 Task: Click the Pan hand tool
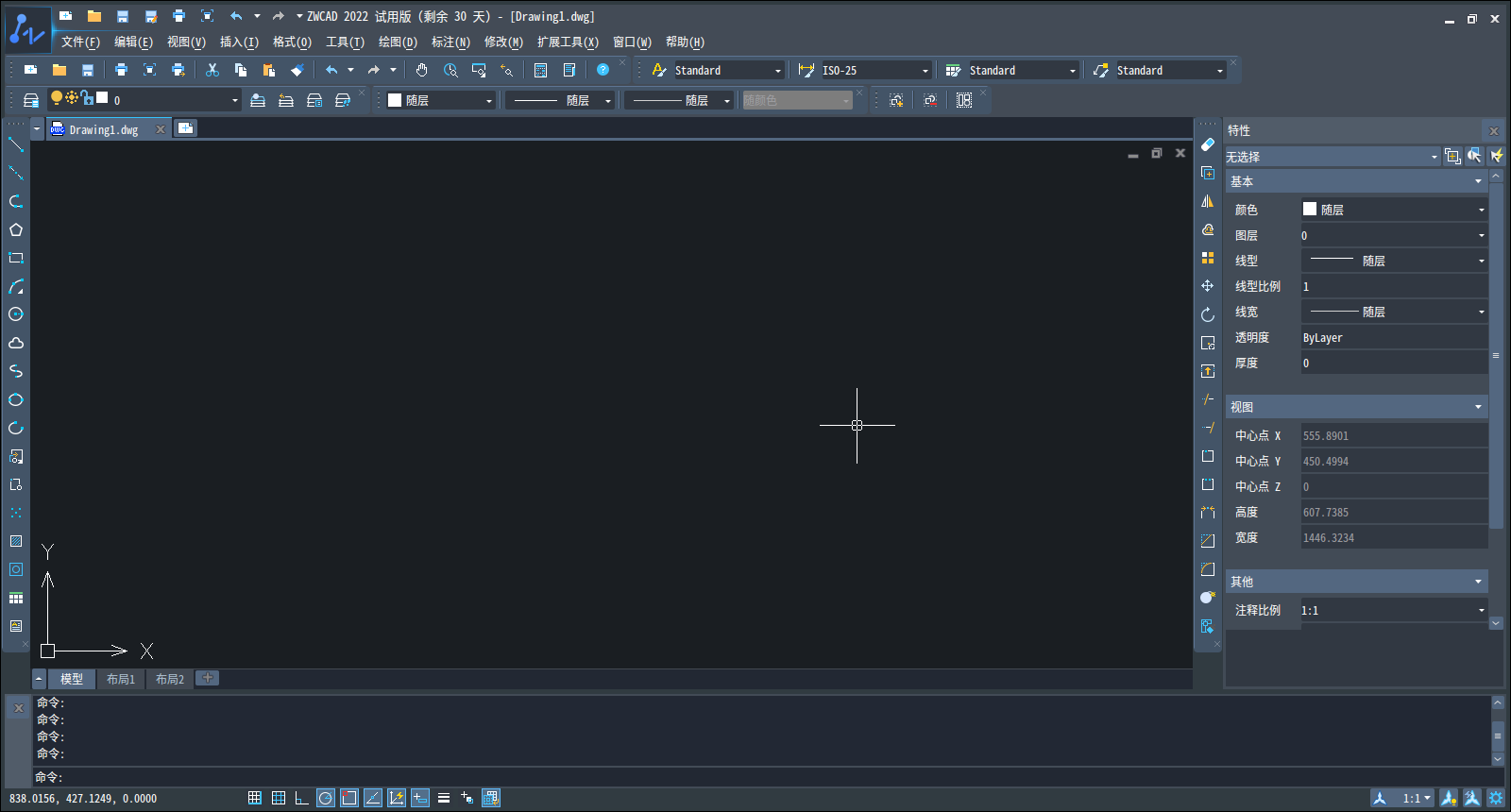point(421,70)
